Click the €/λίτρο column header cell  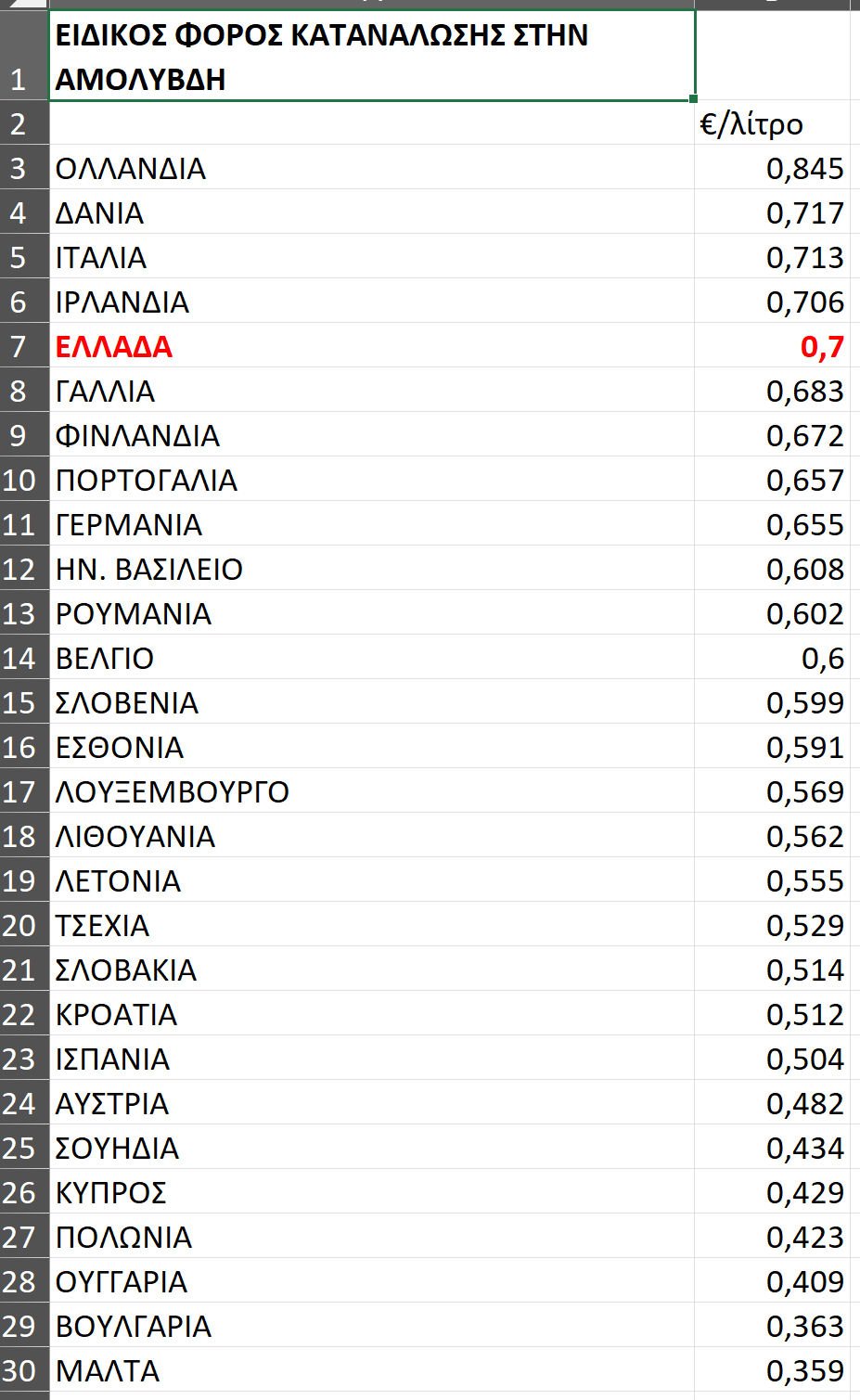[751, 124]
